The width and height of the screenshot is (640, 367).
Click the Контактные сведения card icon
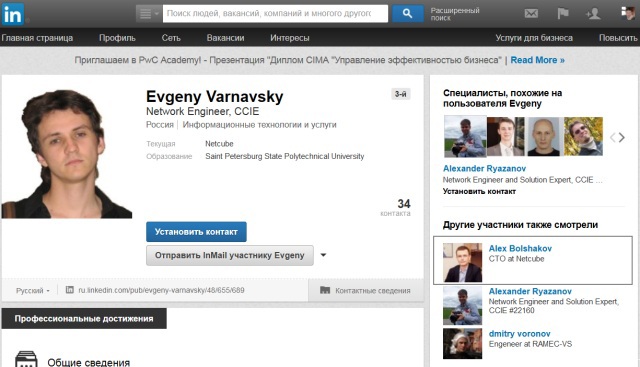point(325,290)
